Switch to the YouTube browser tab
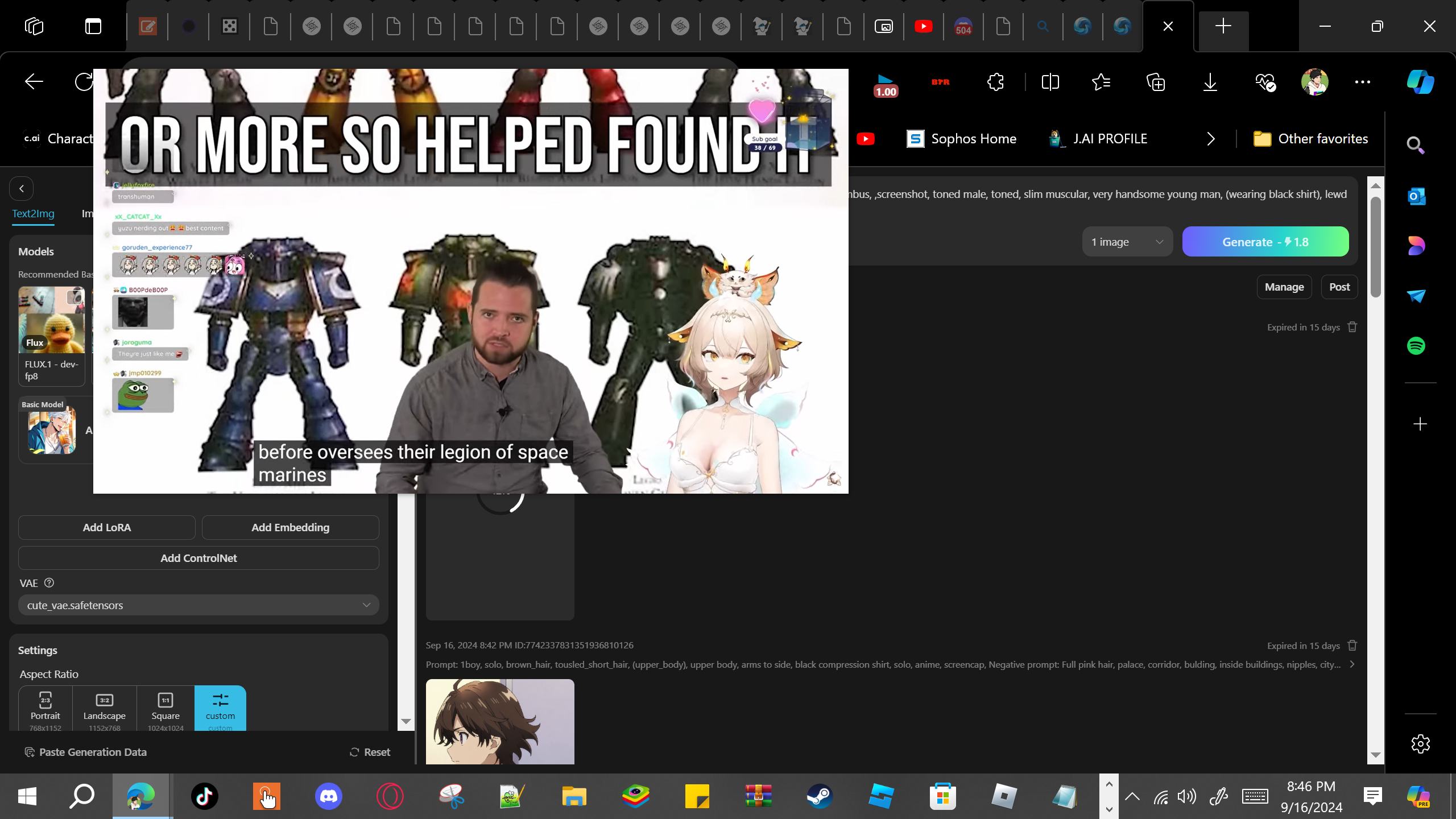This screenshot has width=1456, height=819. pos(924,26)
